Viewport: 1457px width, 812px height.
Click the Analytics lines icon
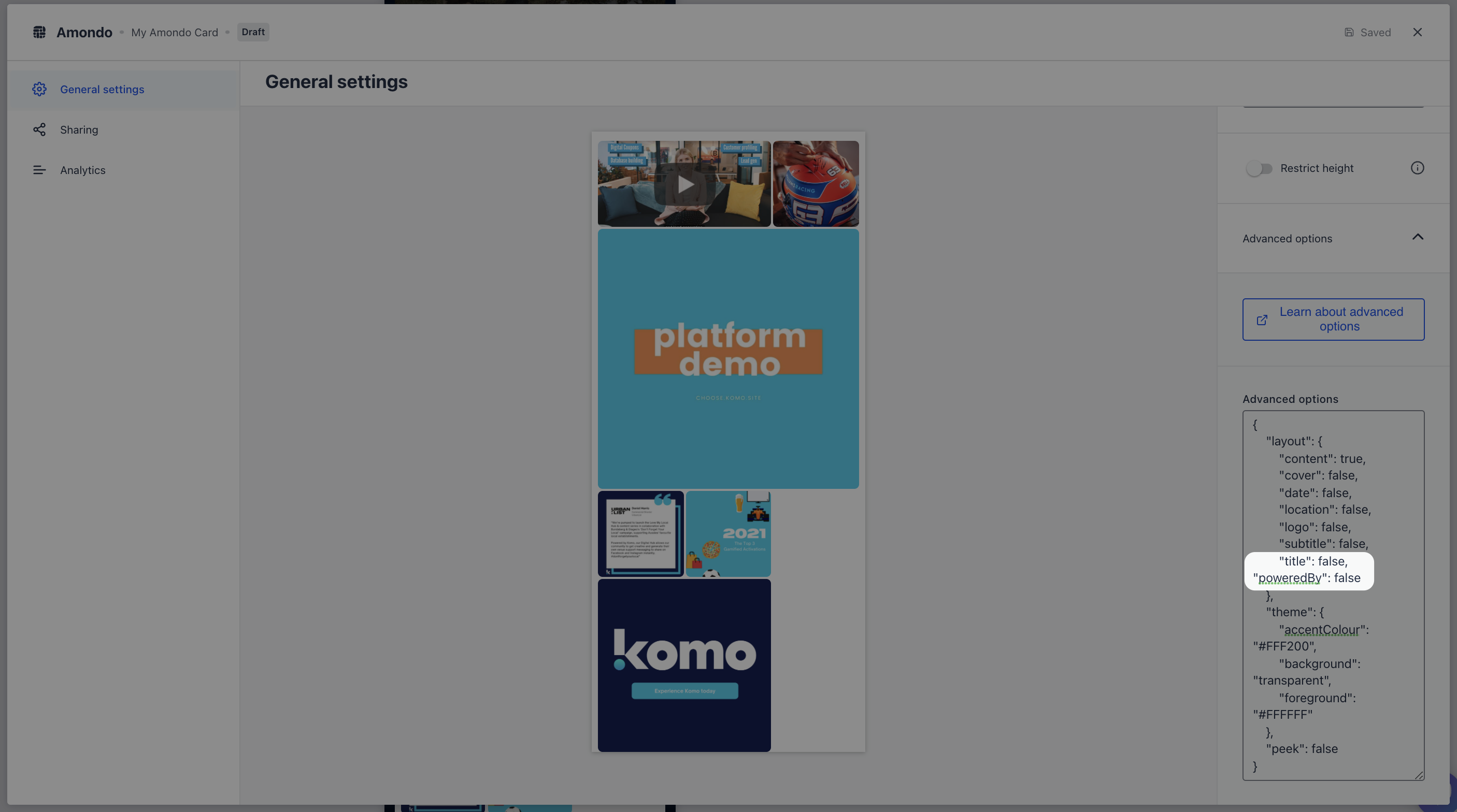click(x=39, y=170)
